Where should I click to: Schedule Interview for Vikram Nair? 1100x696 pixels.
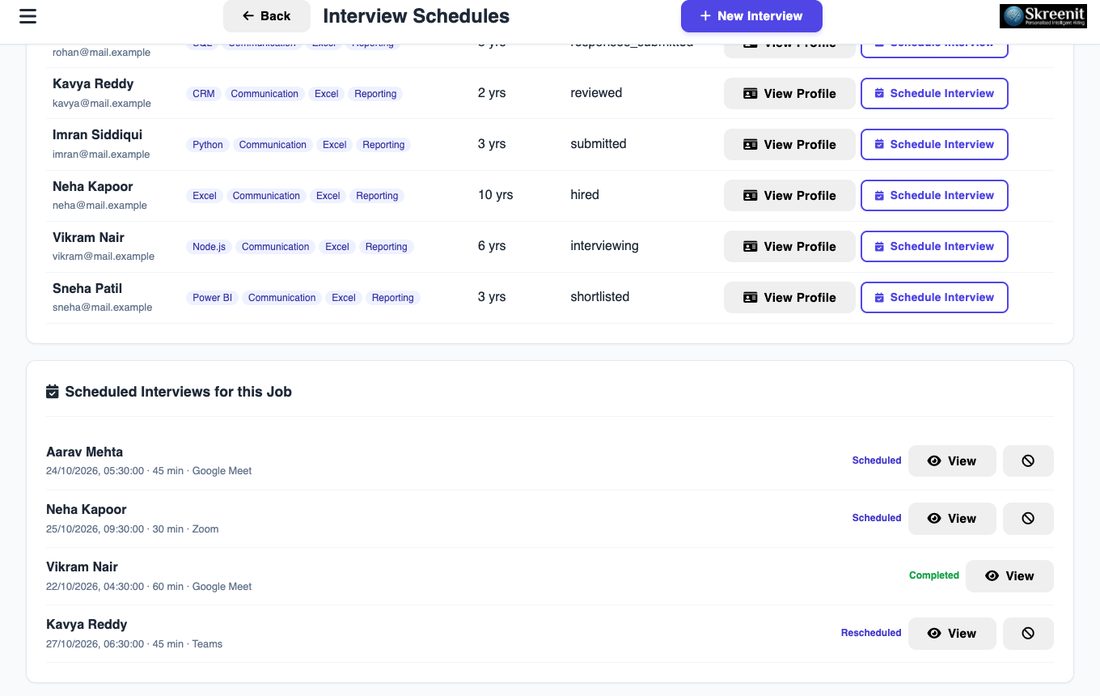[x=934, y=246]
